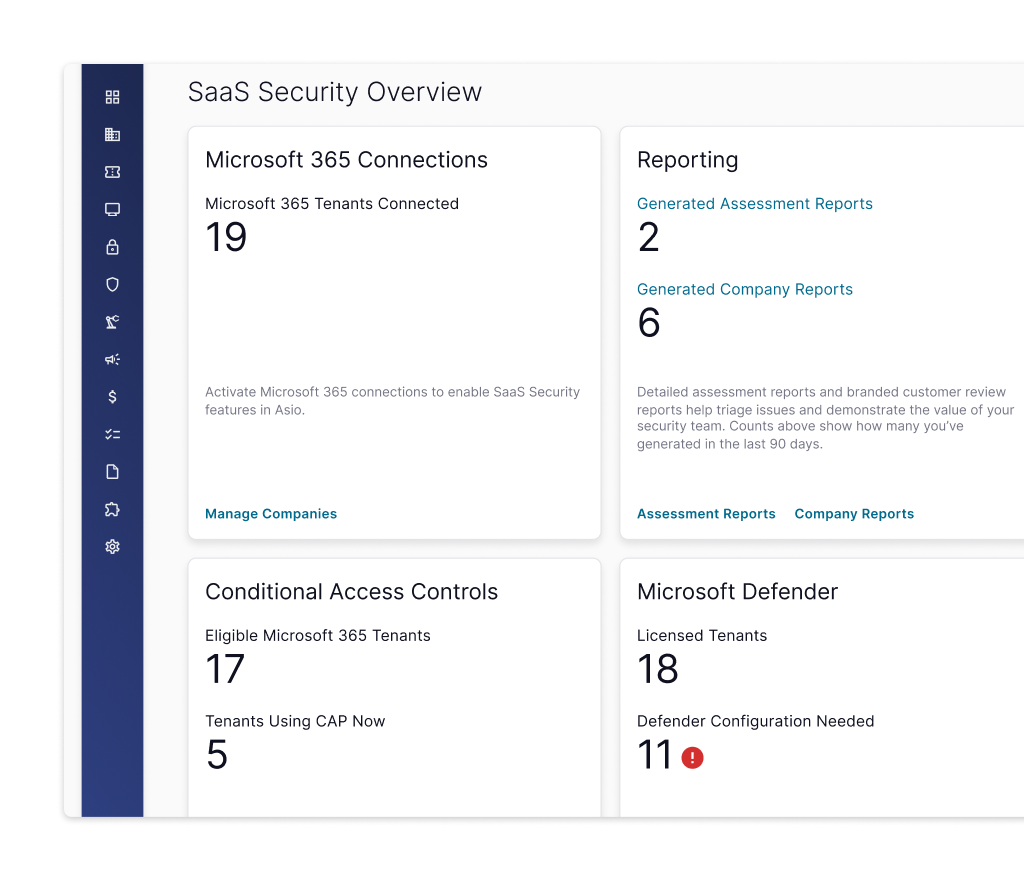Open the tickets icon in sidebar

pos(112,172)
